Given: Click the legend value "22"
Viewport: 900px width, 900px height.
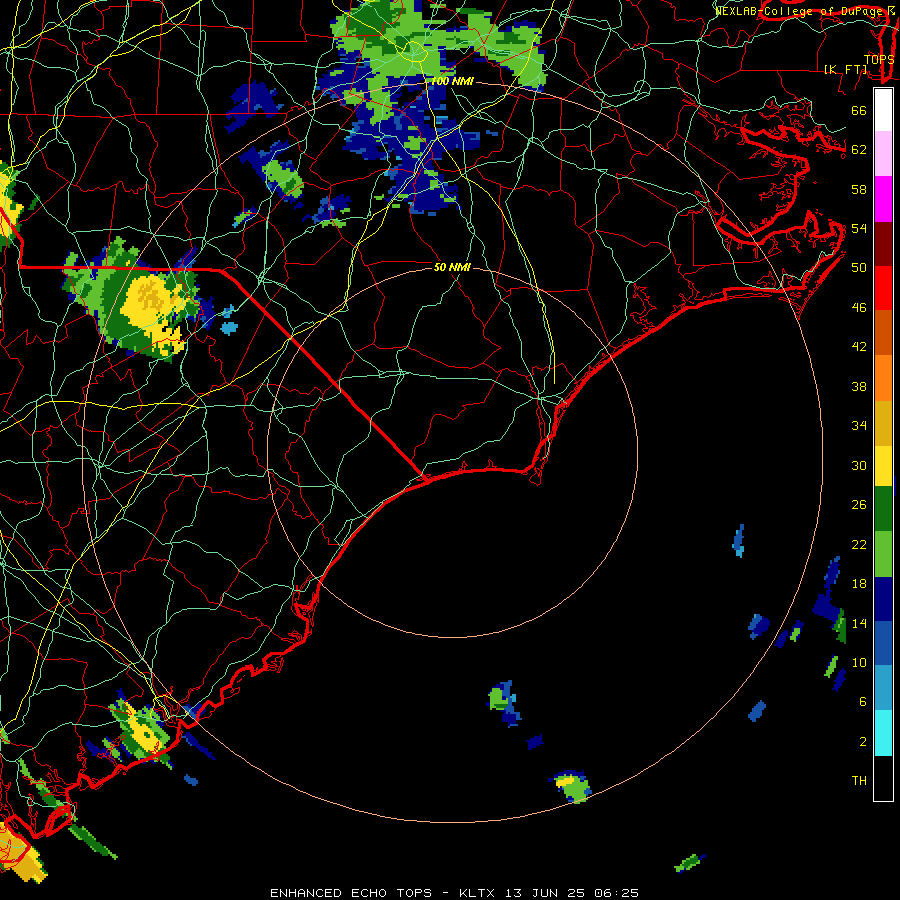Looking at the screenshot, I should tap(859, 544).
